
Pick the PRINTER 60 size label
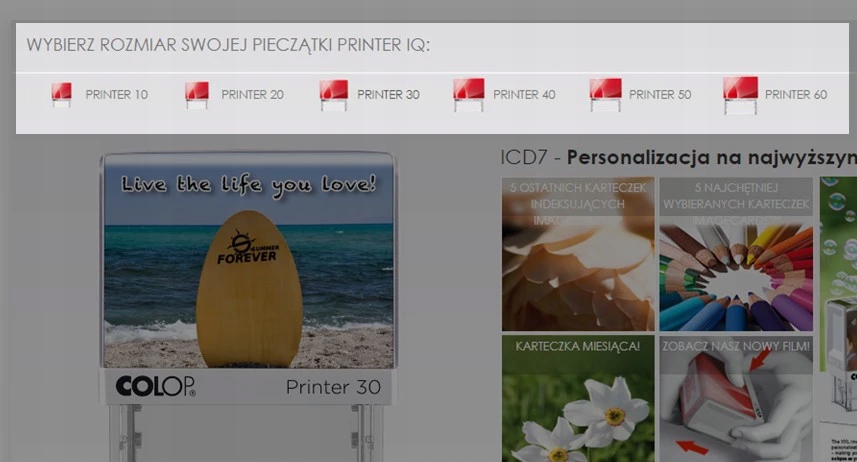[796, 95]
